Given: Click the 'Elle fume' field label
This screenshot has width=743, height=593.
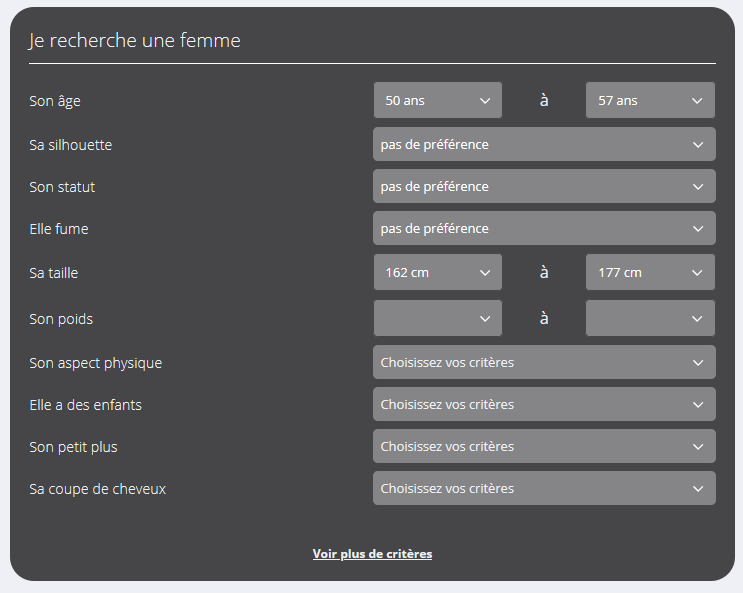Looking at the screenshot, I should click(x=59, y=229).
